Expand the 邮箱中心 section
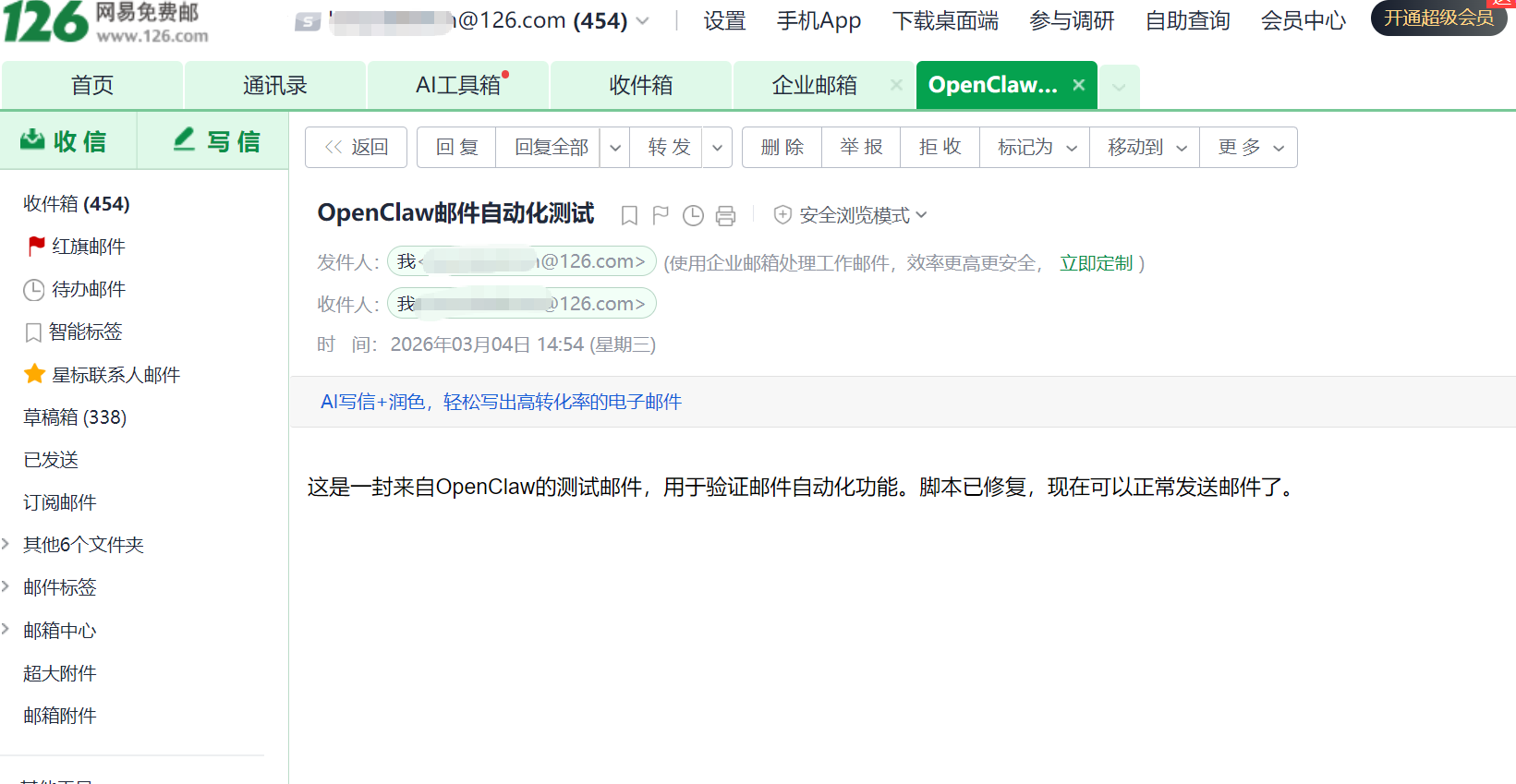 click(x=6, y=630)
